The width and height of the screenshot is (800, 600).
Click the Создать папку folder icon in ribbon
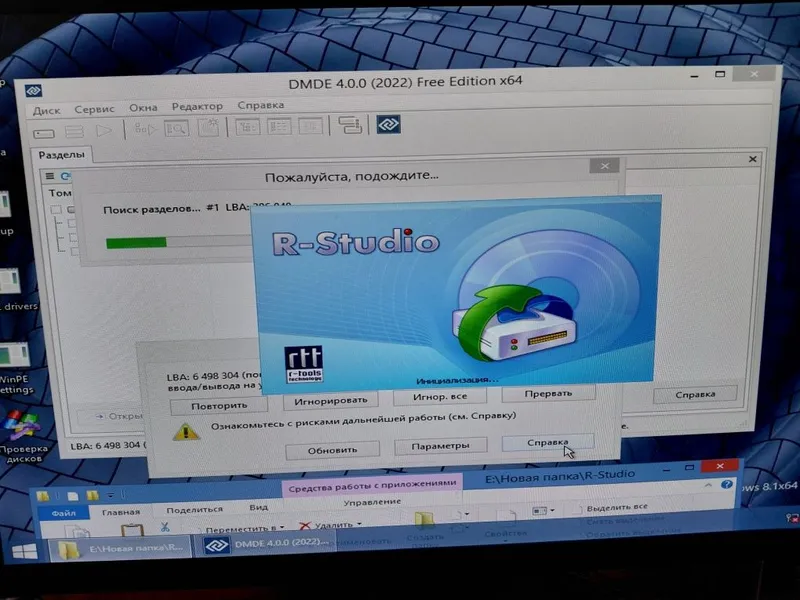click(x=424, y=519)
